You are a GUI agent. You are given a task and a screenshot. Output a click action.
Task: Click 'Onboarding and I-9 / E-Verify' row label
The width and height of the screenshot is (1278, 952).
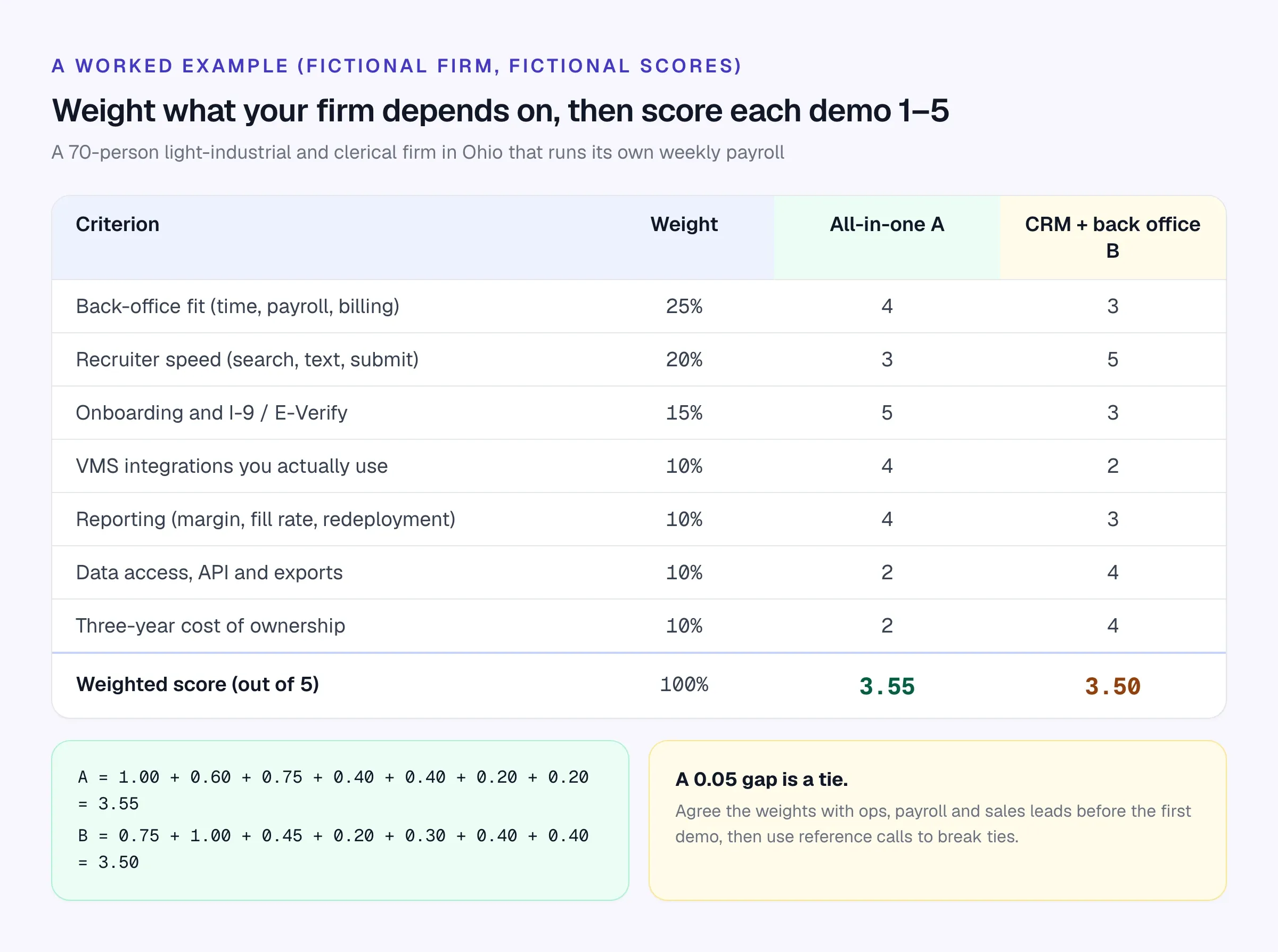pyautogui.click(x=211, y=413)
